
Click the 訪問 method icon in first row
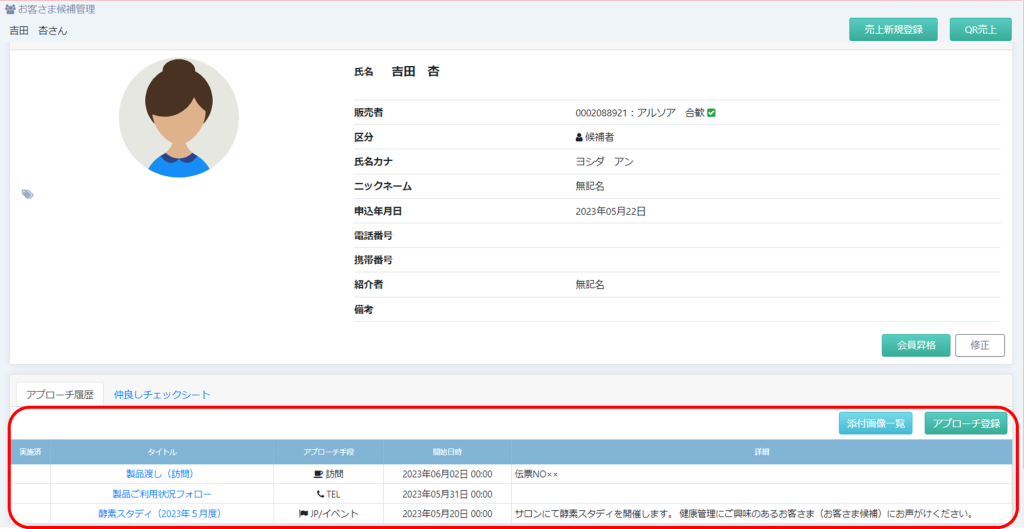click(318, 474)
